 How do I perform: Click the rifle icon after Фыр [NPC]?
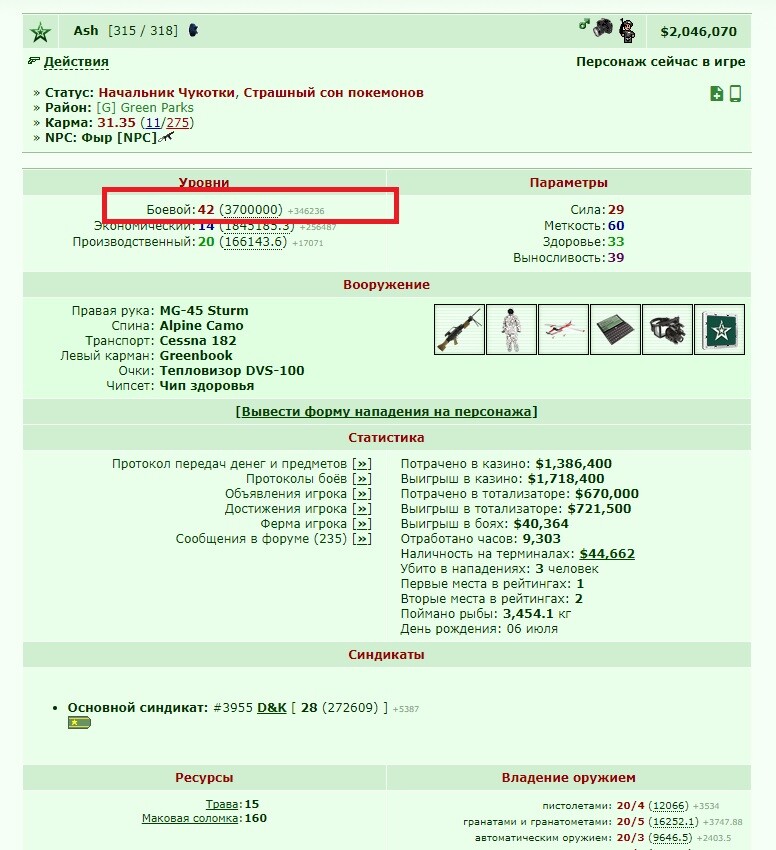pyautogui.click(x=166, y=137)
